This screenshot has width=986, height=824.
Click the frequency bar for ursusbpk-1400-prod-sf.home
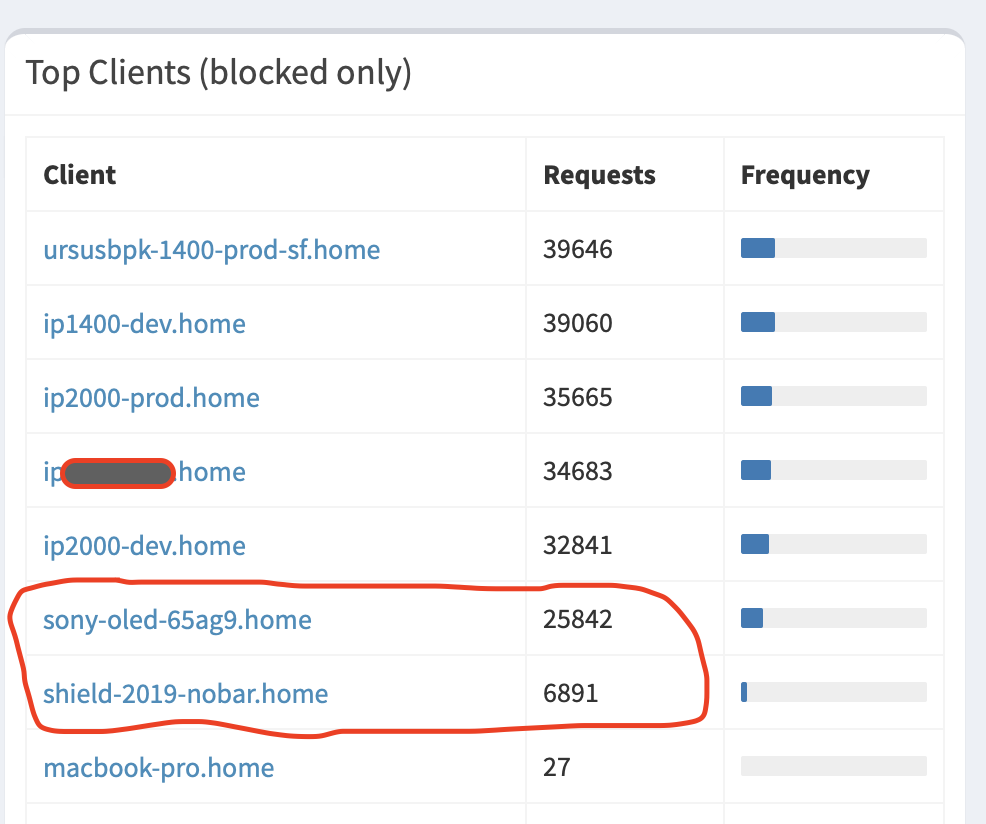click(833, 248)
